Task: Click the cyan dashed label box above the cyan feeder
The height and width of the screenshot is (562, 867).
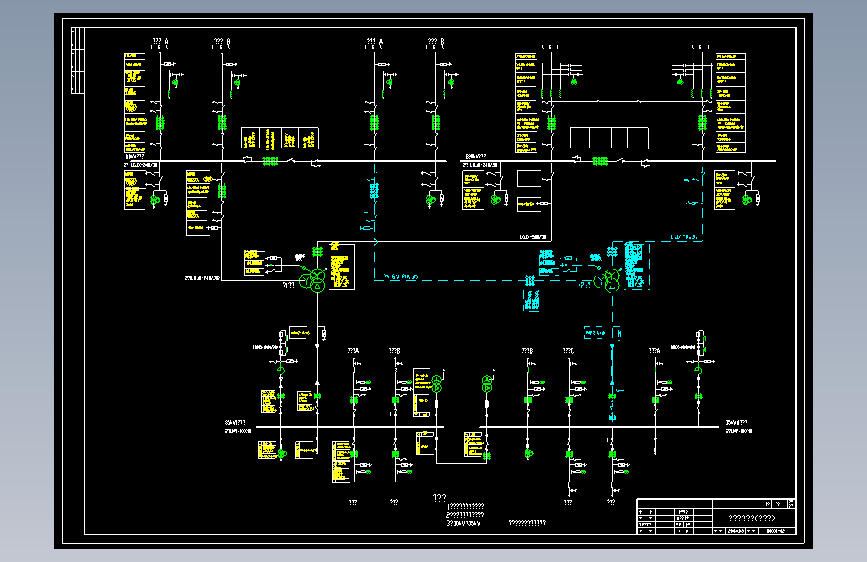Action: pos(595,332)
